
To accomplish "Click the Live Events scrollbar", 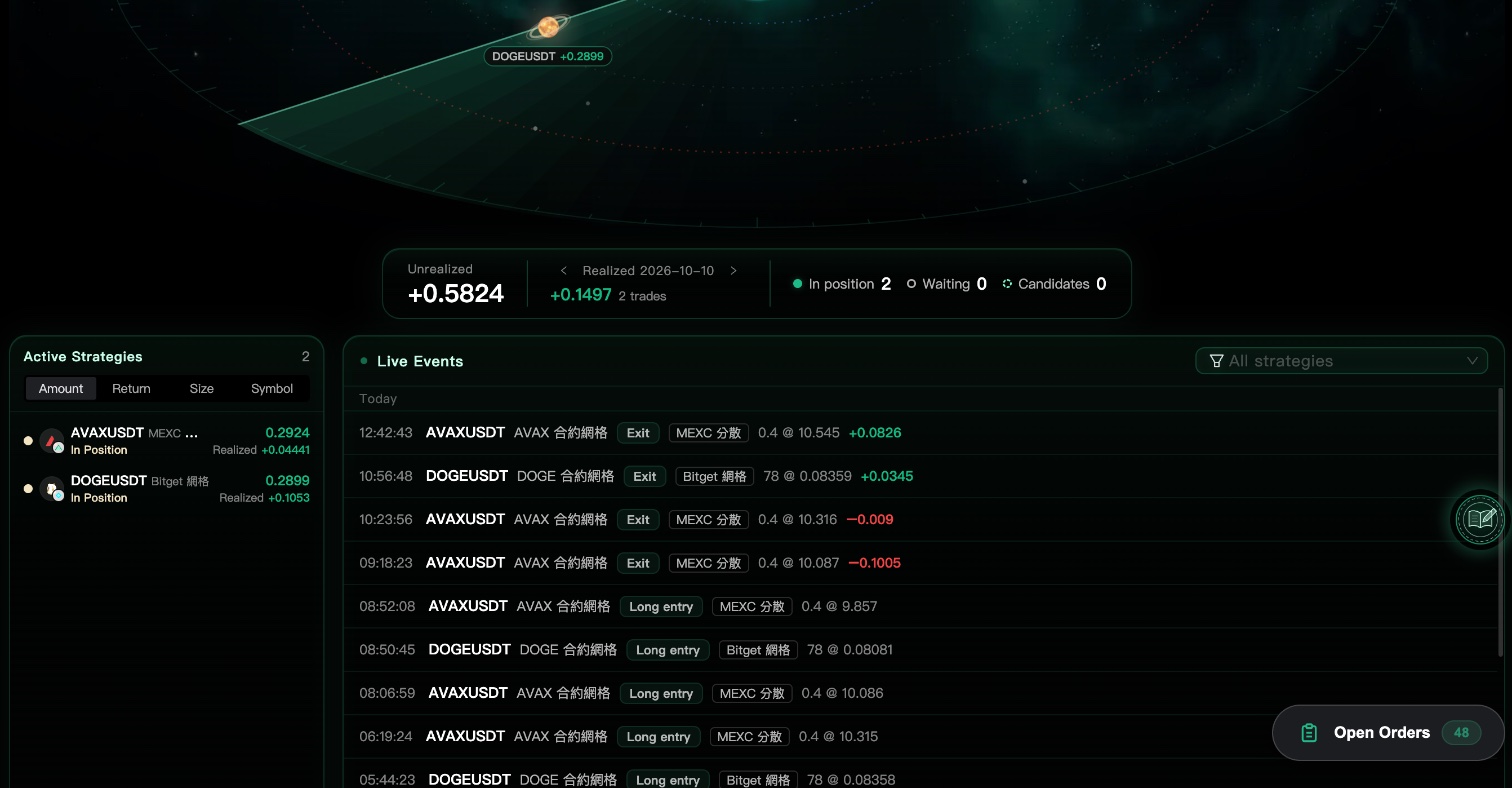I will (x=1500, y=522).
